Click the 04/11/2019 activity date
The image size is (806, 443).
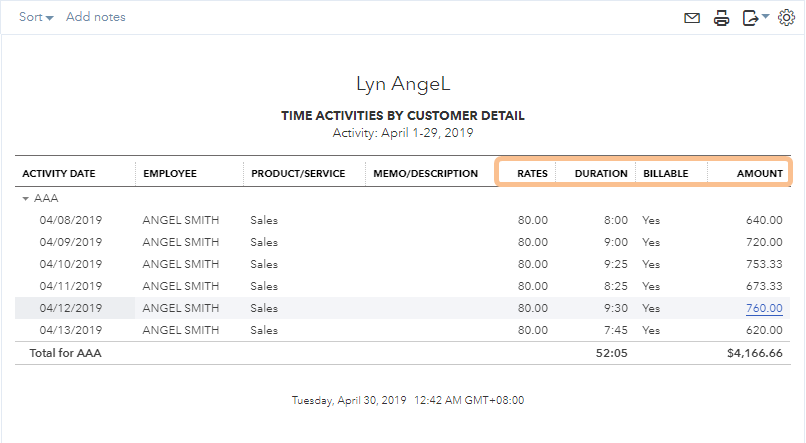(70, 286)
